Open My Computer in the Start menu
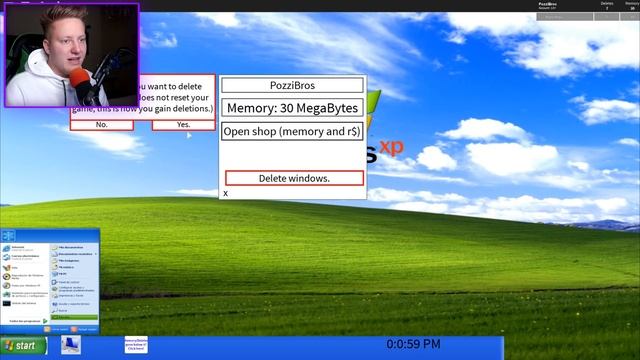 [x=60, y=274]
